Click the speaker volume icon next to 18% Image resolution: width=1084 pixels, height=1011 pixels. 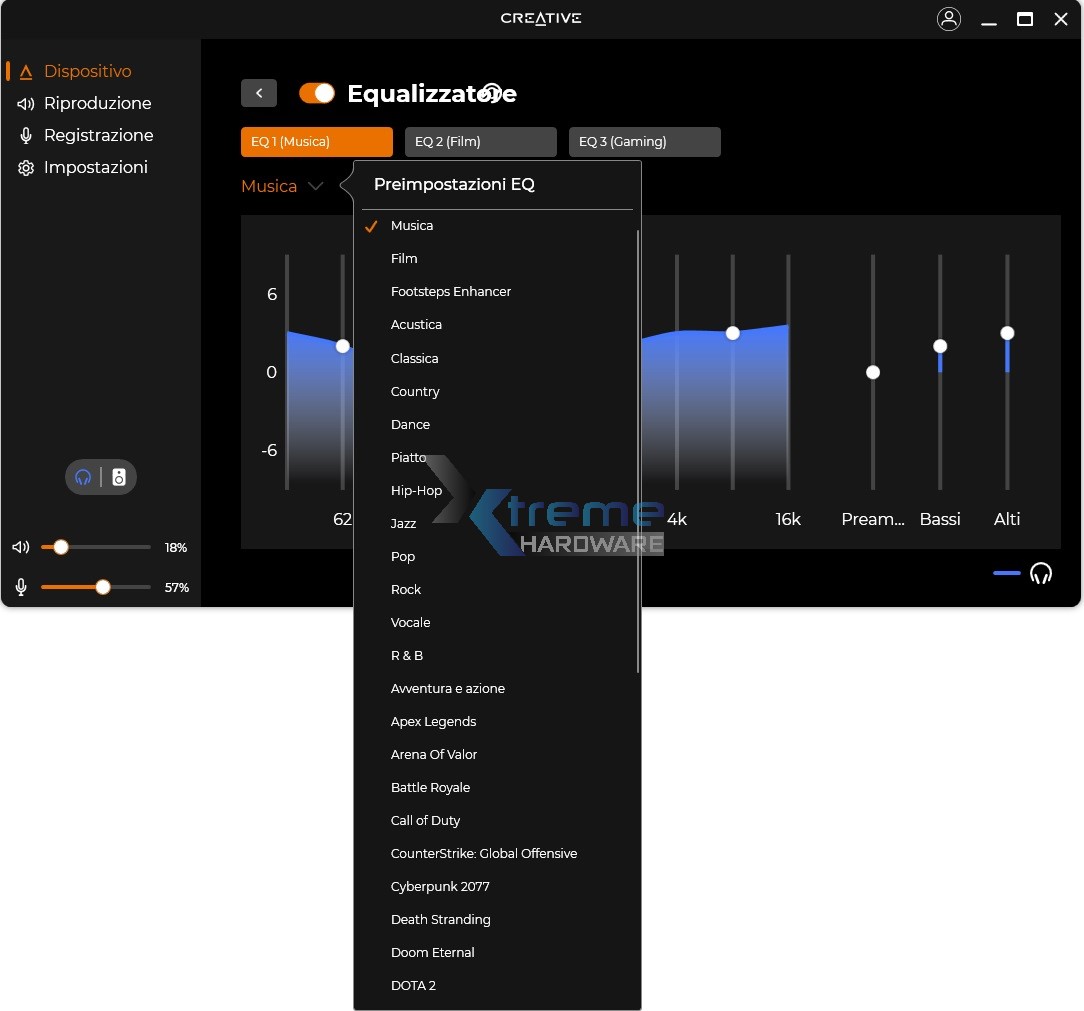click(20, 547)
